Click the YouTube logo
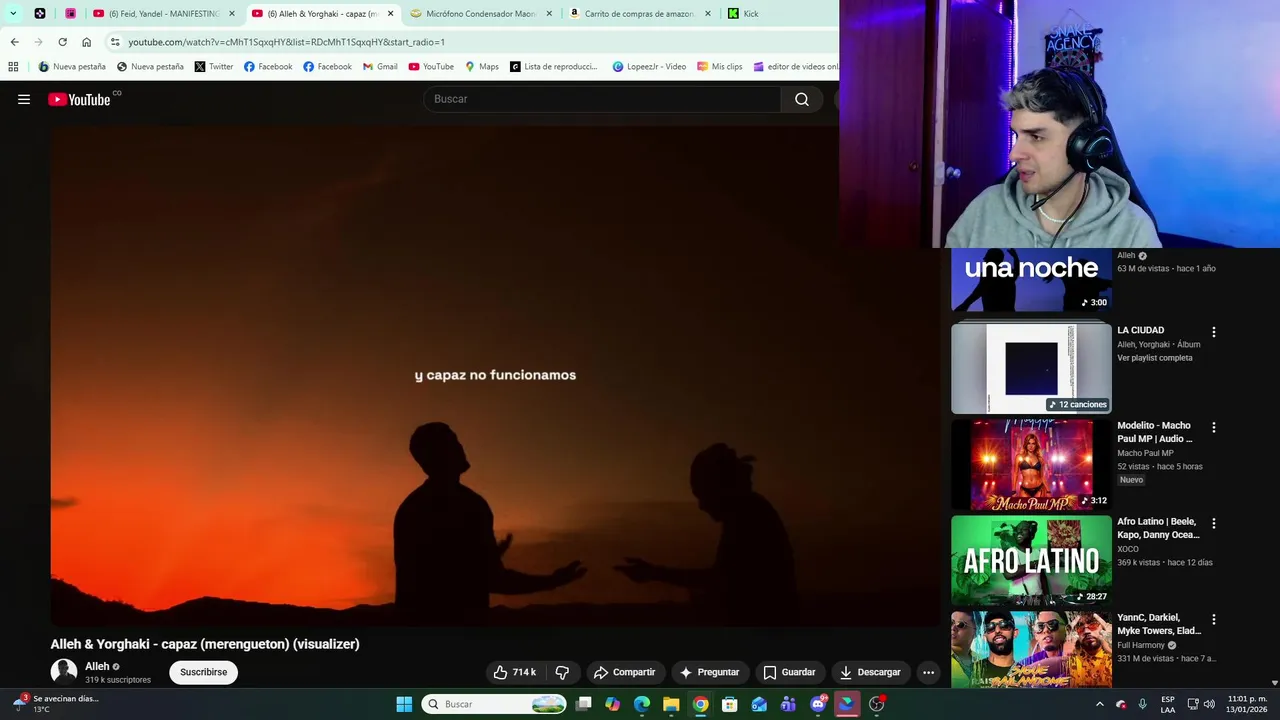 pyautogui.click(x=80, y=99)
